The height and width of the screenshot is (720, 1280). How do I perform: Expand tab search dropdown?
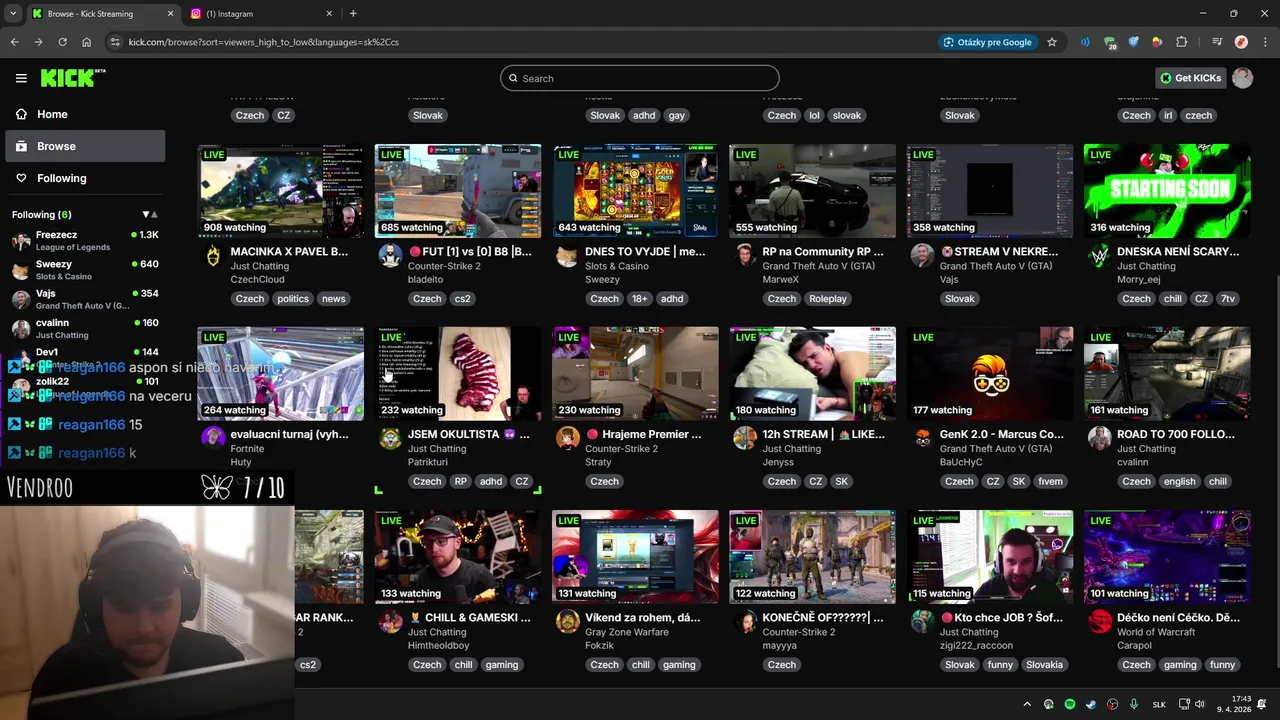click(x=13, y=14)
